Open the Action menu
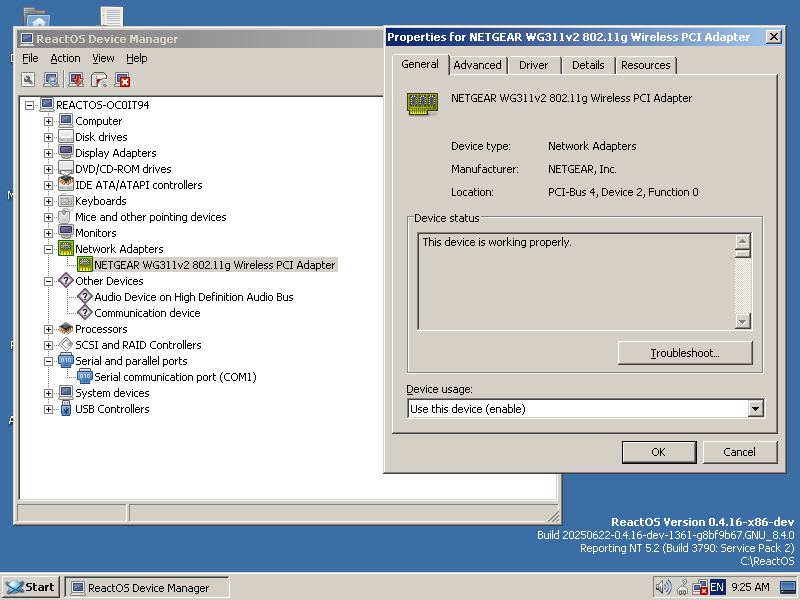This screenshot has width=800, height=600. [65, 58]
